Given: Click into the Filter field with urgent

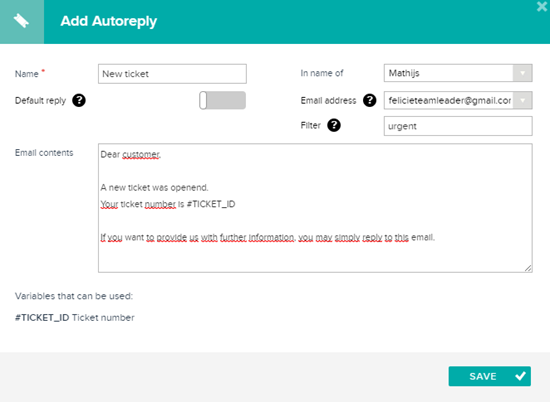Looking at the screenshot, I should click(458, 126).
